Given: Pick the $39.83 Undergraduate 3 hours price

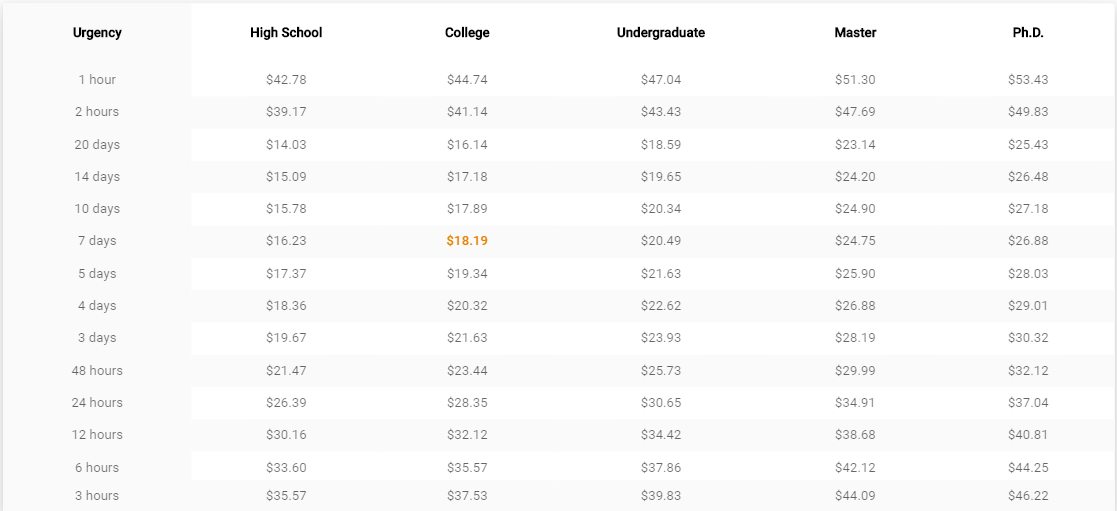Looking at the screenshot, I should (x=661, y=496).
